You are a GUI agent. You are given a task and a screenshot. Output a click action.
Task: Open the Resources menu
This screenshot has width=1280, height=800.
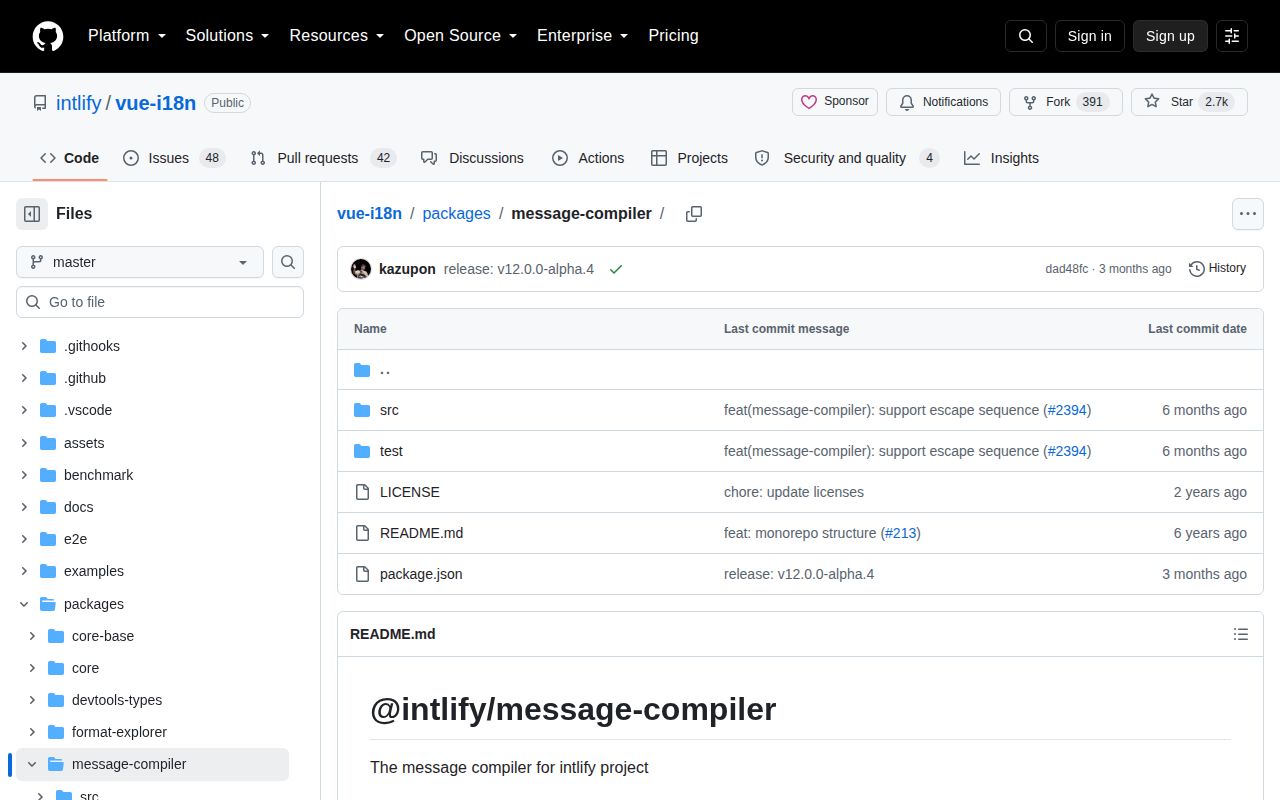[x=337, y=36]
